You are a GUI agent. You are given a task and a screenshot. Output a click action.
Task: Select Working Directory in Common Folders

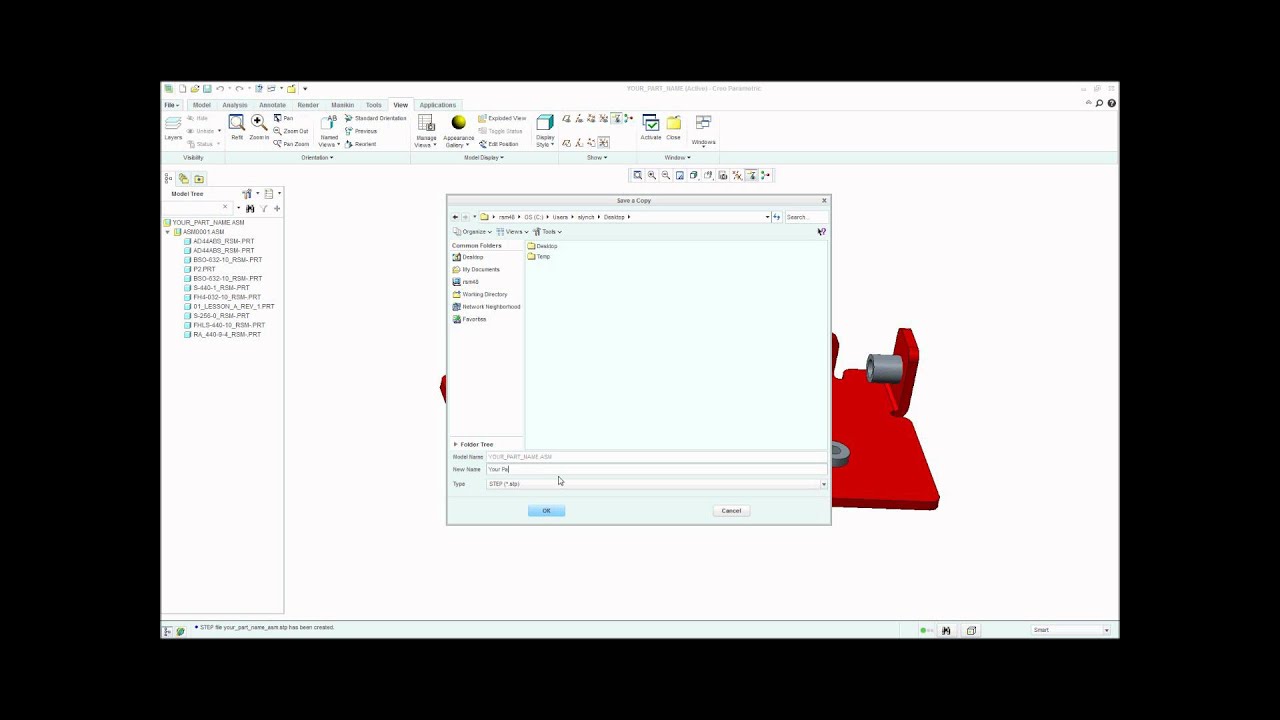[x=480, y=294]
